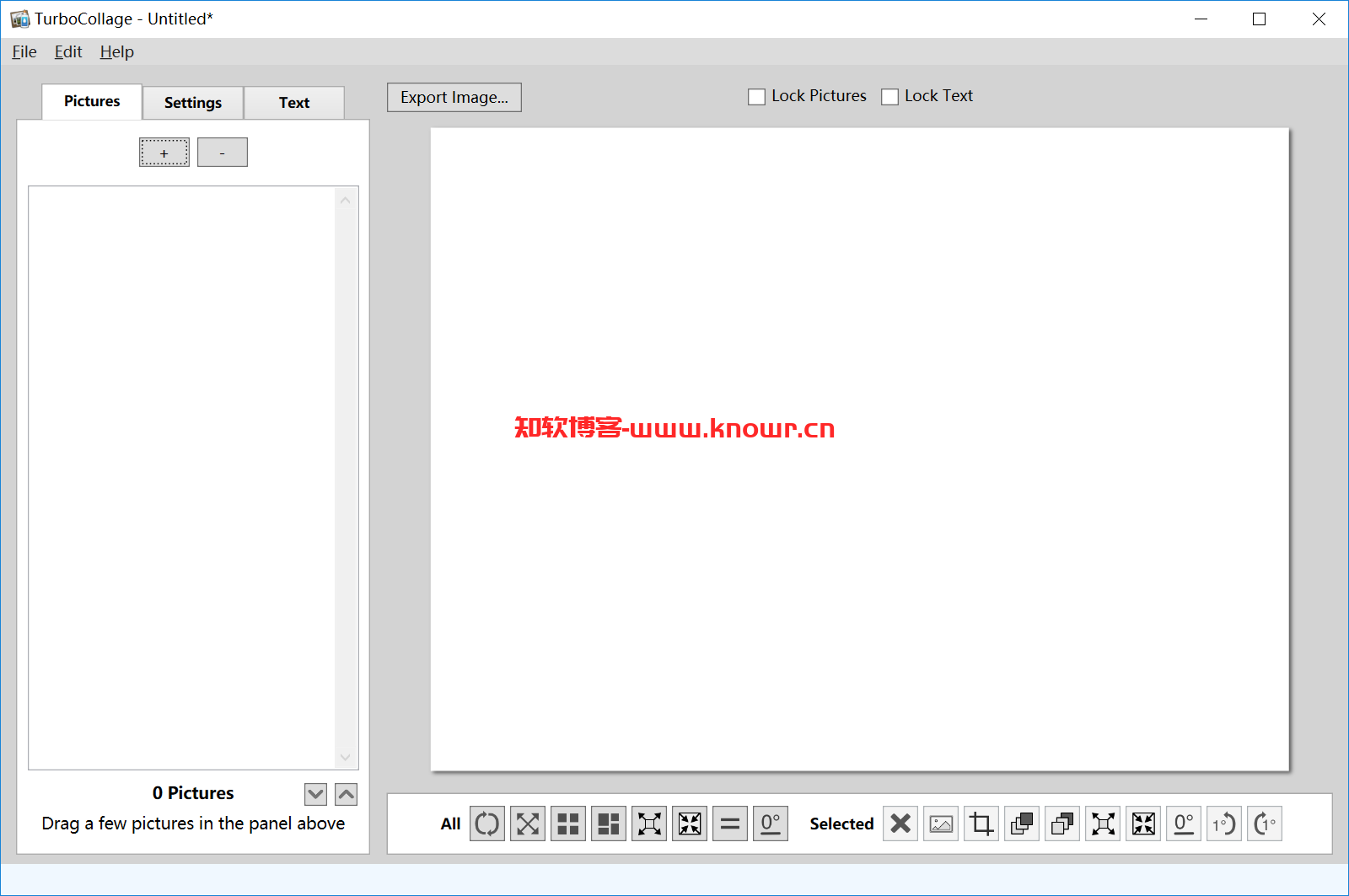This screenshot has width=1349, height=896.
Task: Arrange all pictures in a mosaic layout
Action: (x=609, y=824)
